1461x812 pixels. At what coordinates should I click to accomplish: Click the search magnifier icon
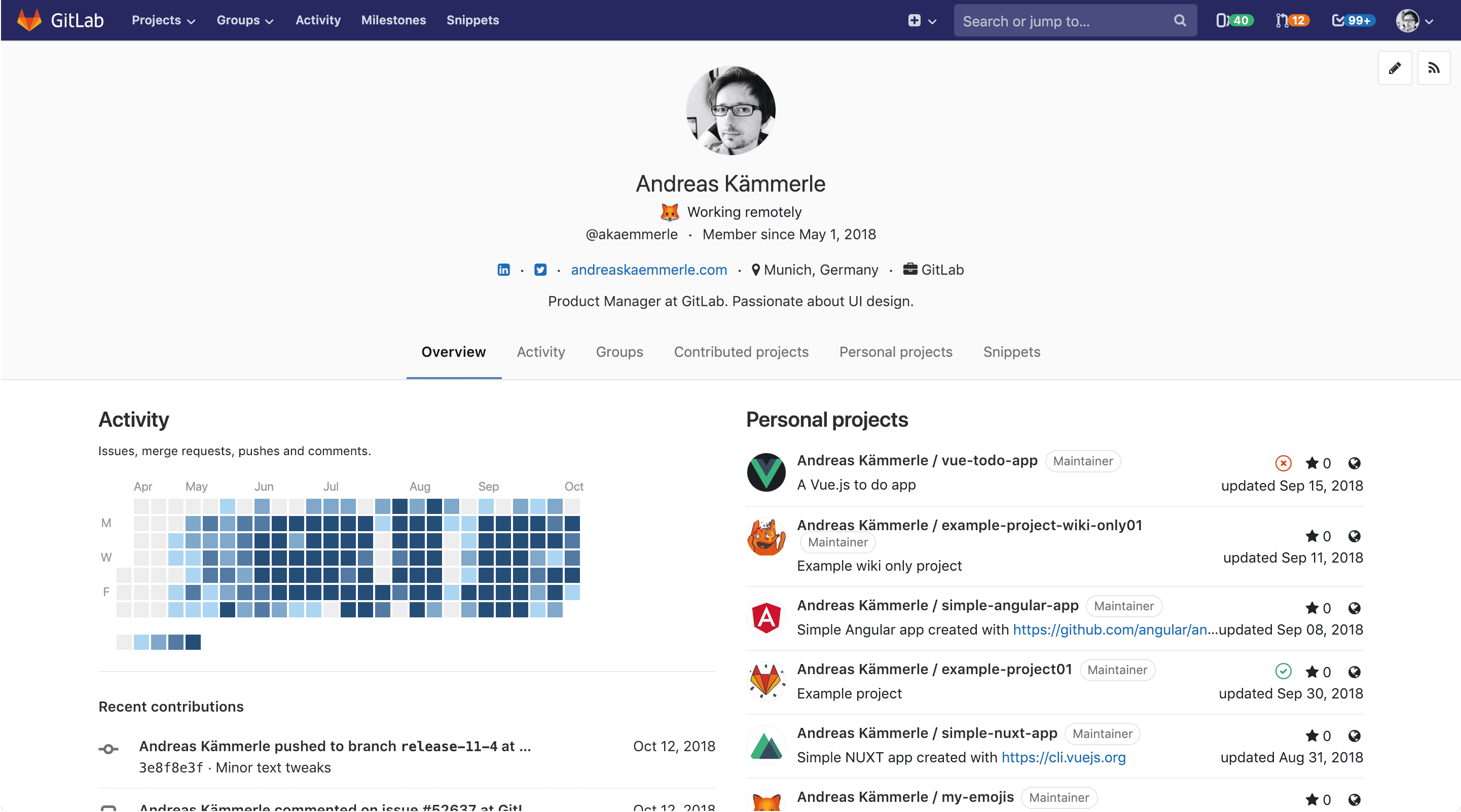point(1179,20)
